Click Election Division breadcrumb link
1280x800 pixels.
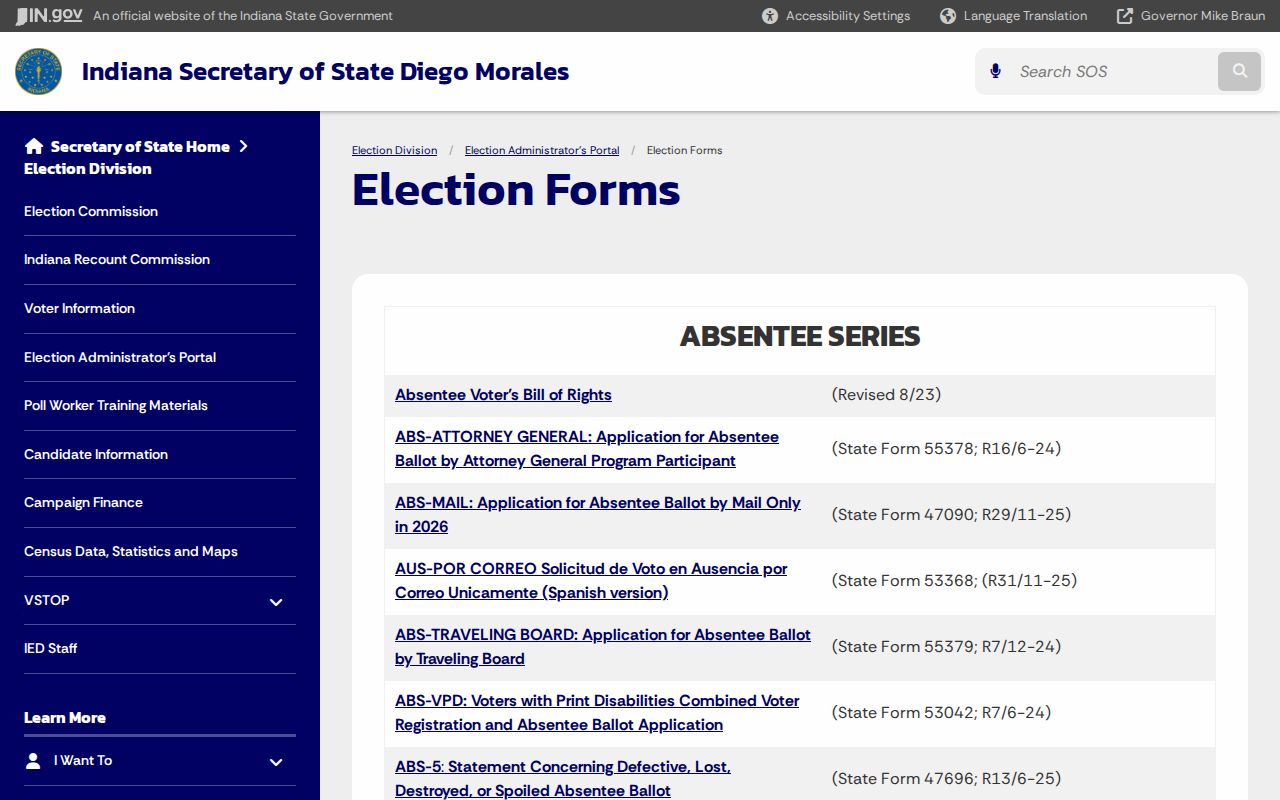coord(394,150)
